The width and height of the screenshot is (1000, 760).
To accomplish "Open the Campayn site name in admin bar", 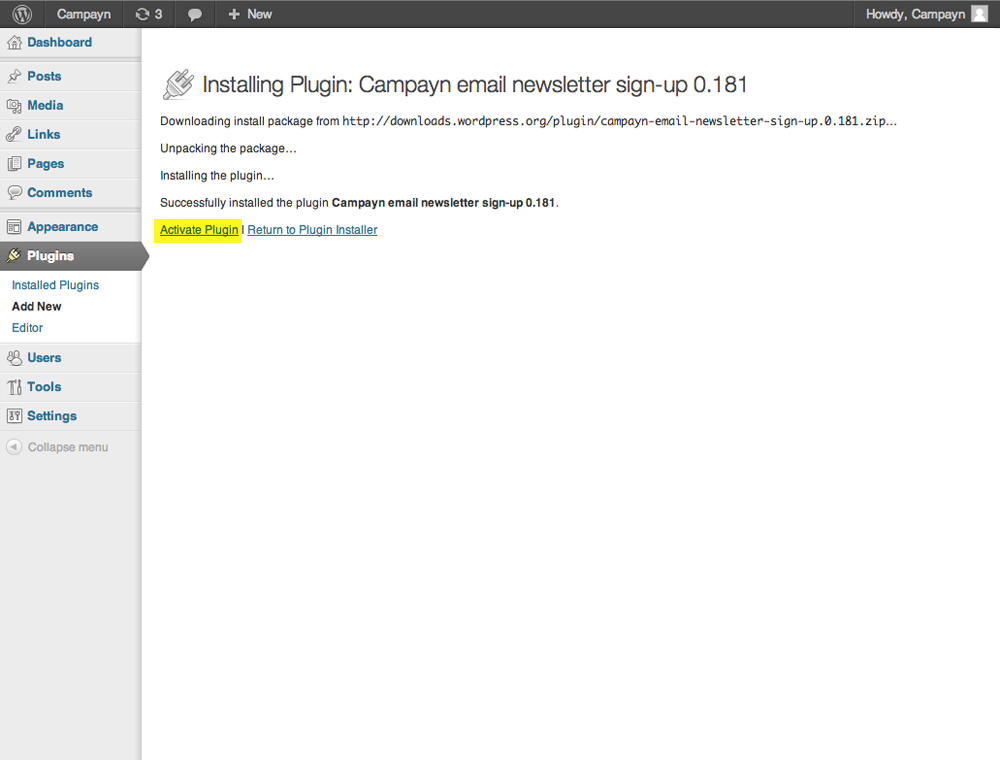I will (84, 14).
